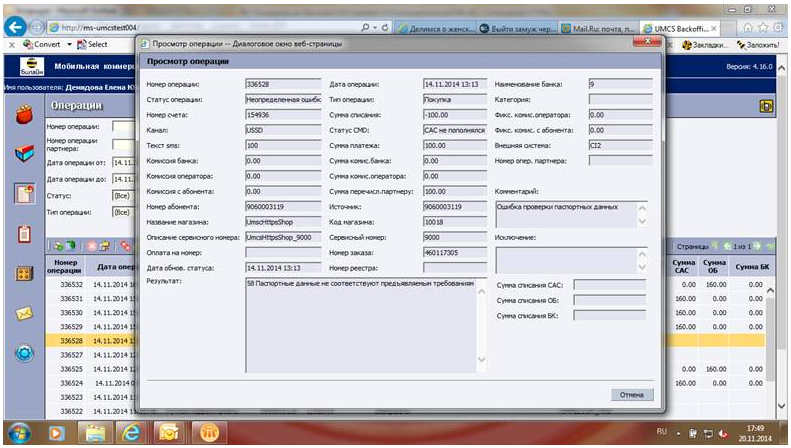Click the Beeline logo in the header

[x=32, y=66]
